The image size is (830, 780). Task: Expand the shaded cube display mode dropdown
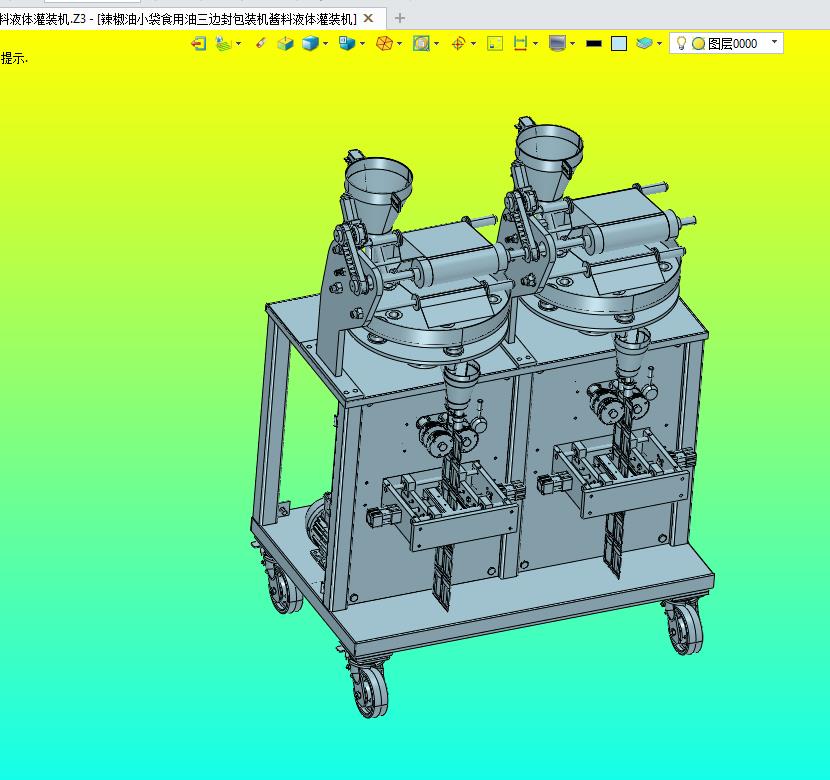[326, 43]
